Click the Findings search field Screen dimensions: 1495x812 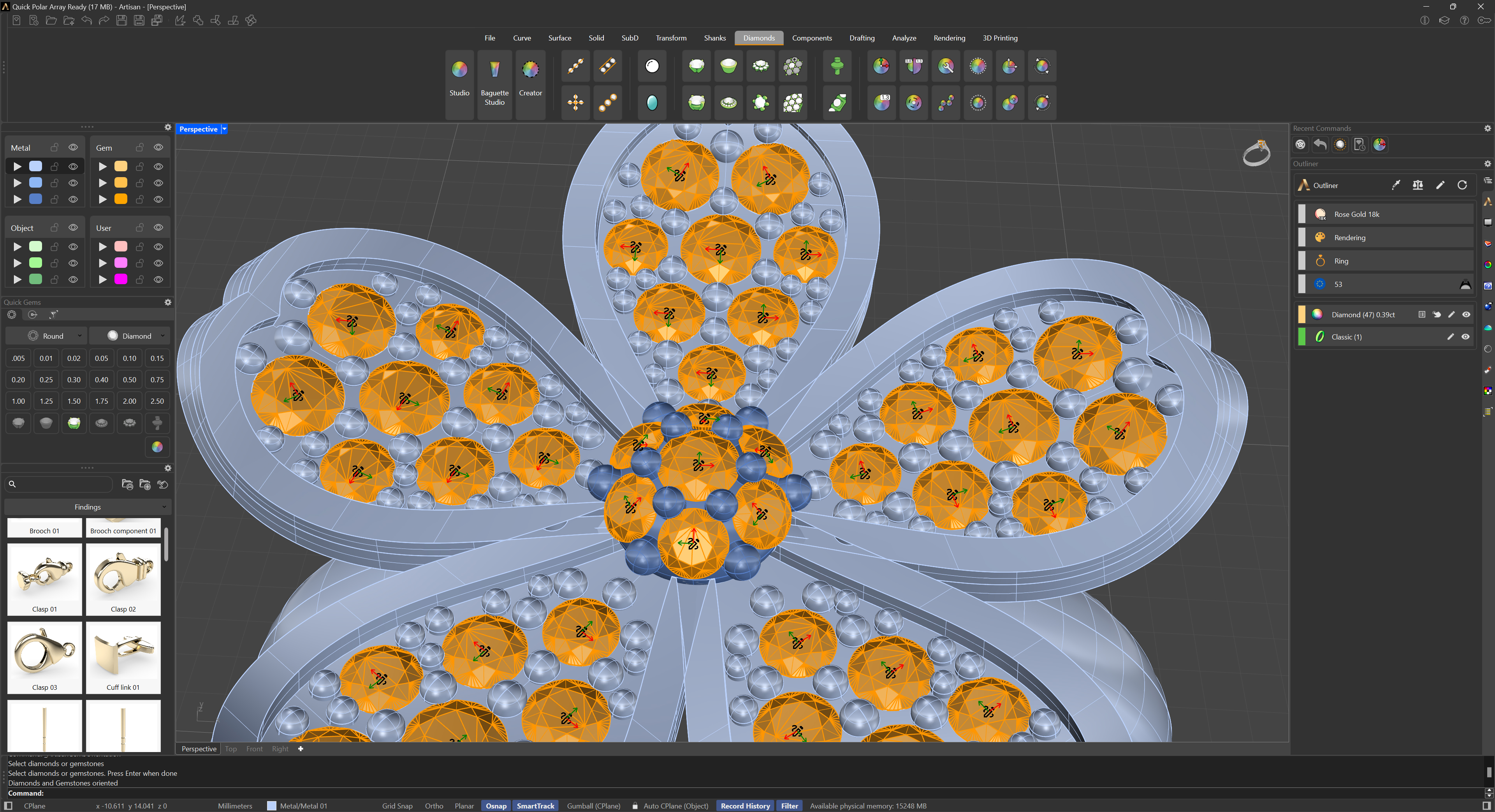click(x=59, y=484)
